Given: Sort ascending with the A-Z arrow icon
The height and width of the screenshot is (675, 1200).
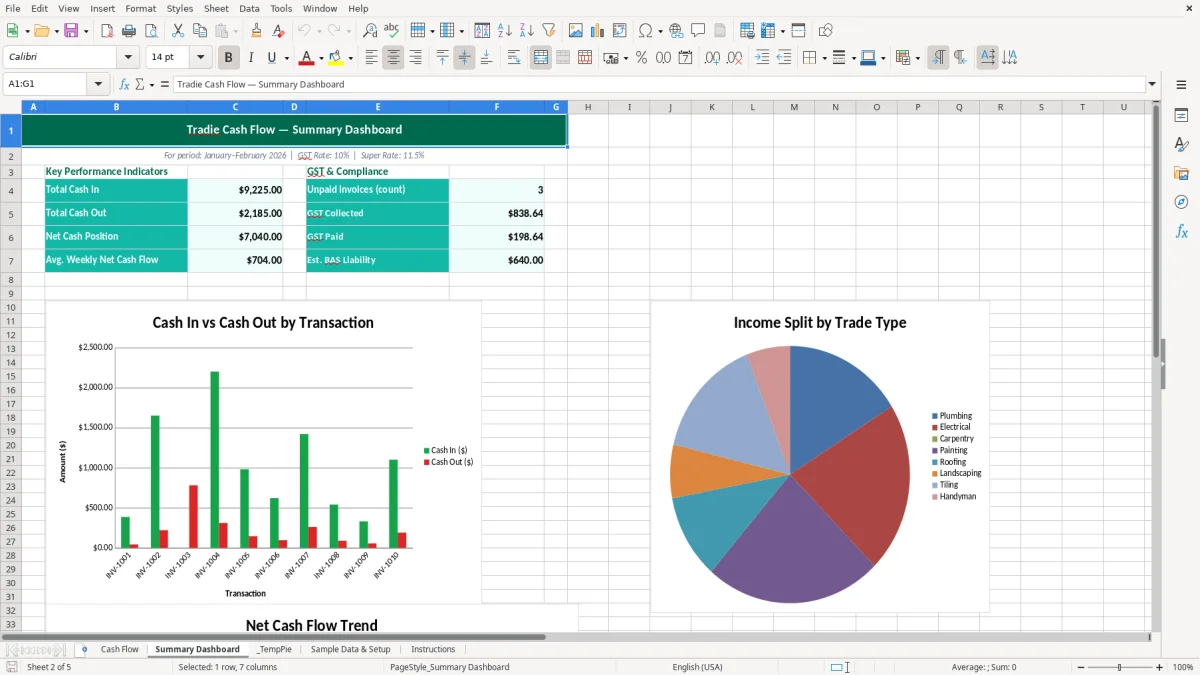Looking at the screenshot, I should tap(505, 31).
